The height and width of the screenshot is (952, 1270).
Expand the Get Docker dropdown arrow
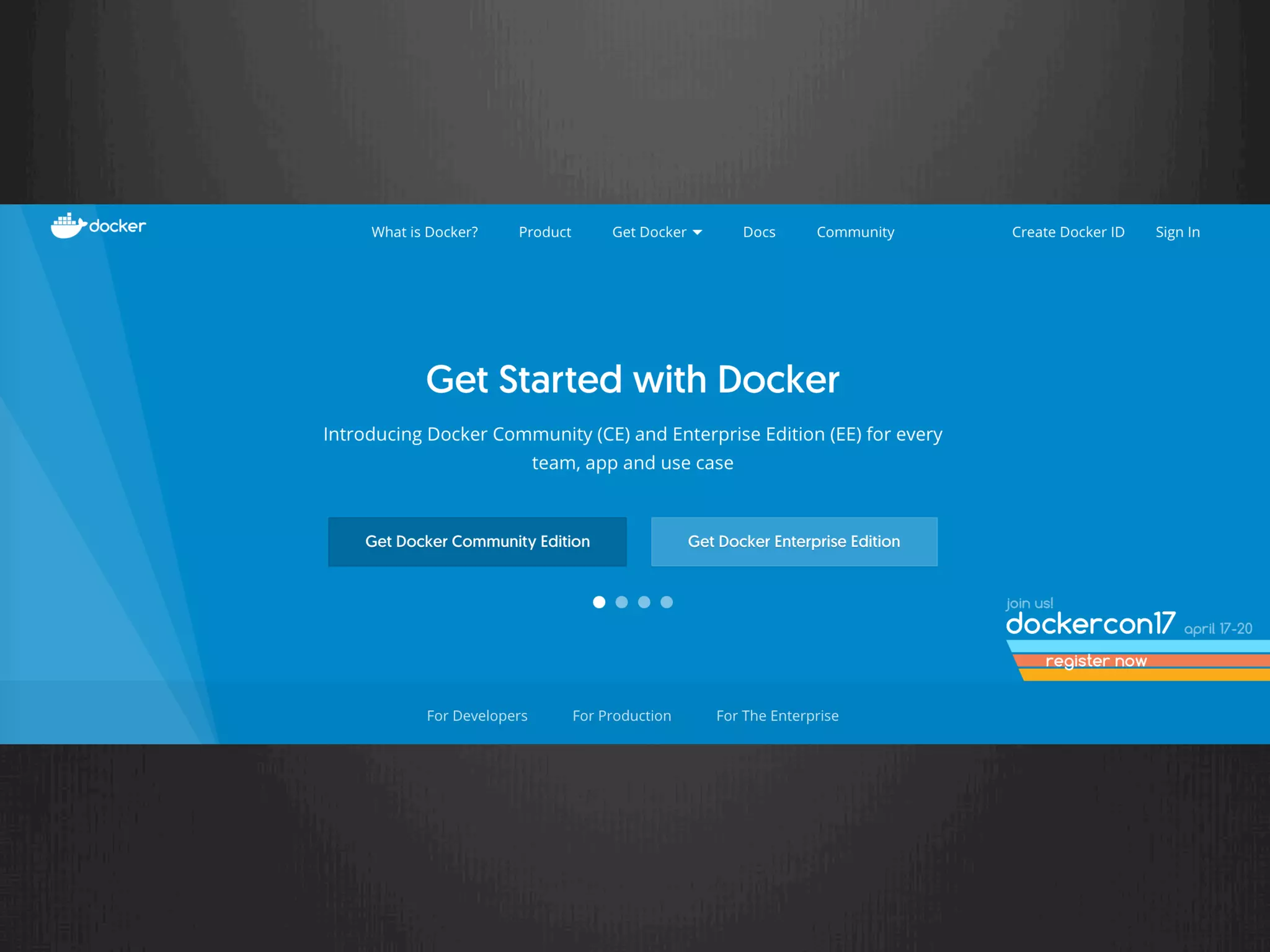tap(697, 232)
